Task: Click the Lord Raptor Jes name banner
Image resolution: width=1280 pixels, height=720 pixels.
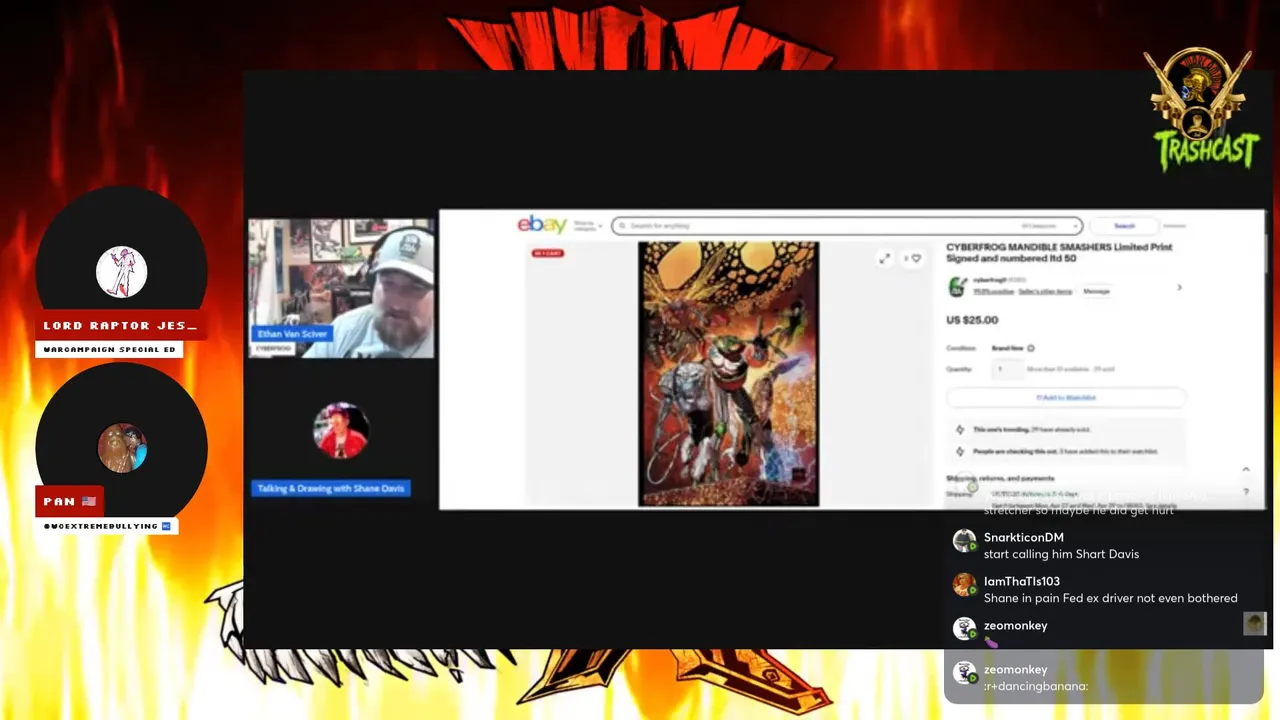Action: tap(121, 326)
